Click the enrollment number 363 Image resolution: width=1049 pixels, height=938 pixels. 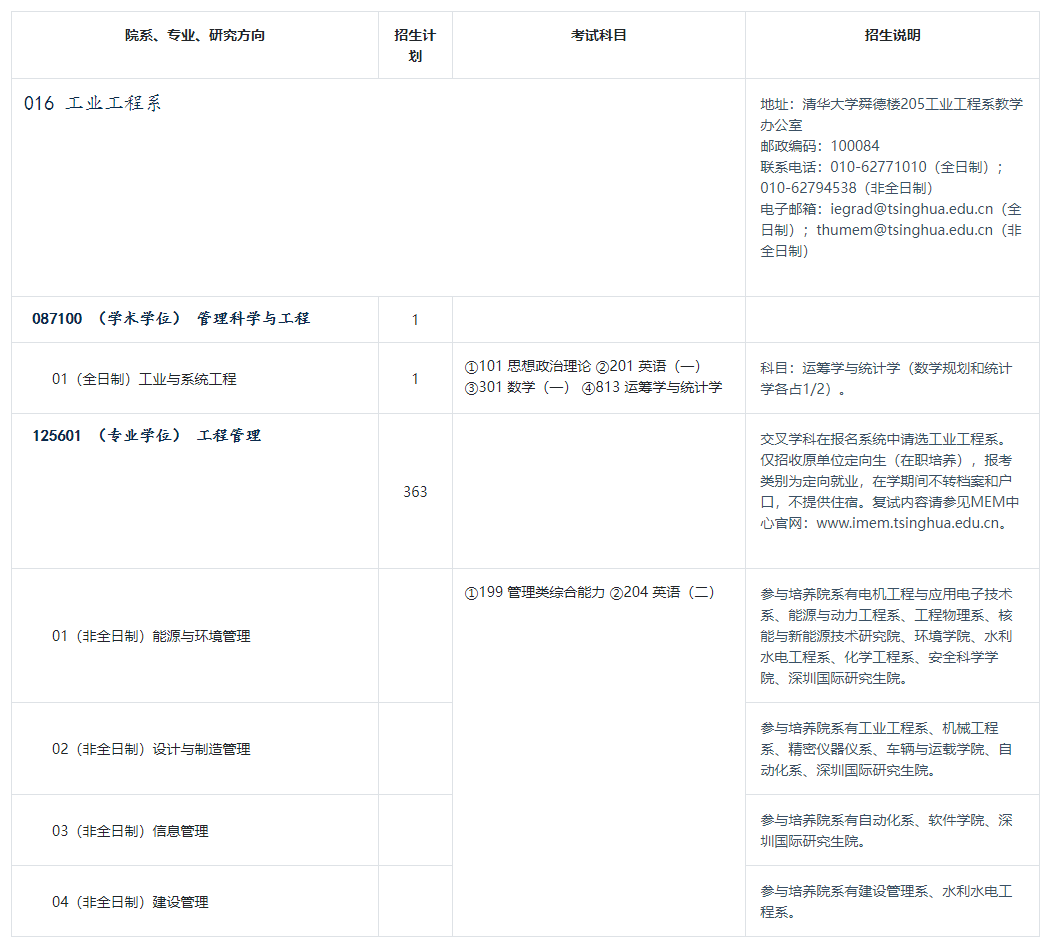(x=415, y=492)
